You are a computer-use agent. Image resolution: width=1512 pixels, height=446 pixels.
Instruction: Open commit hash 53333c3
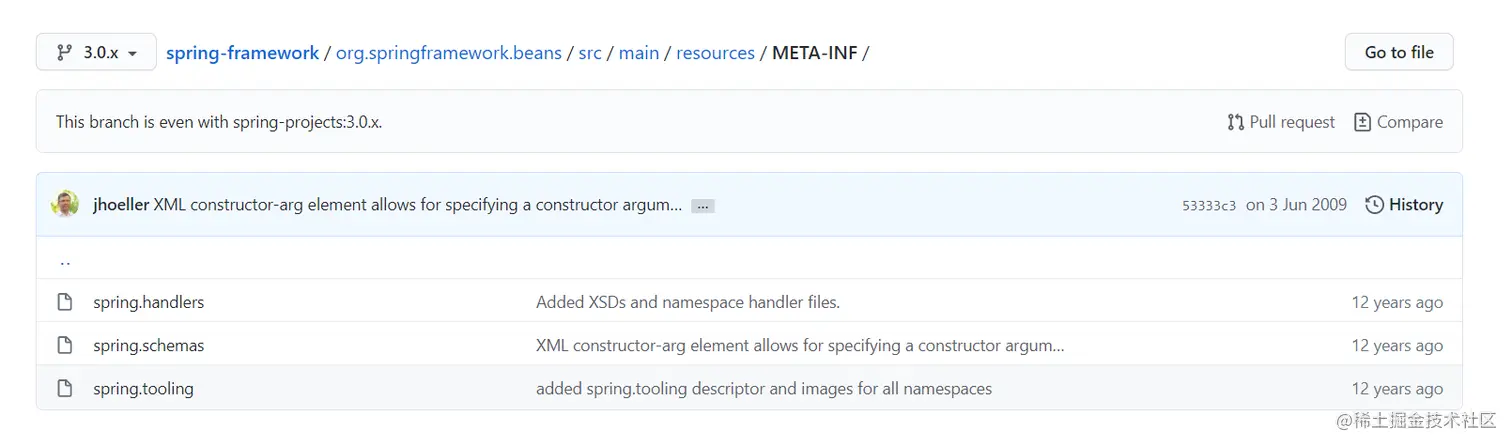pos(1209,206)
